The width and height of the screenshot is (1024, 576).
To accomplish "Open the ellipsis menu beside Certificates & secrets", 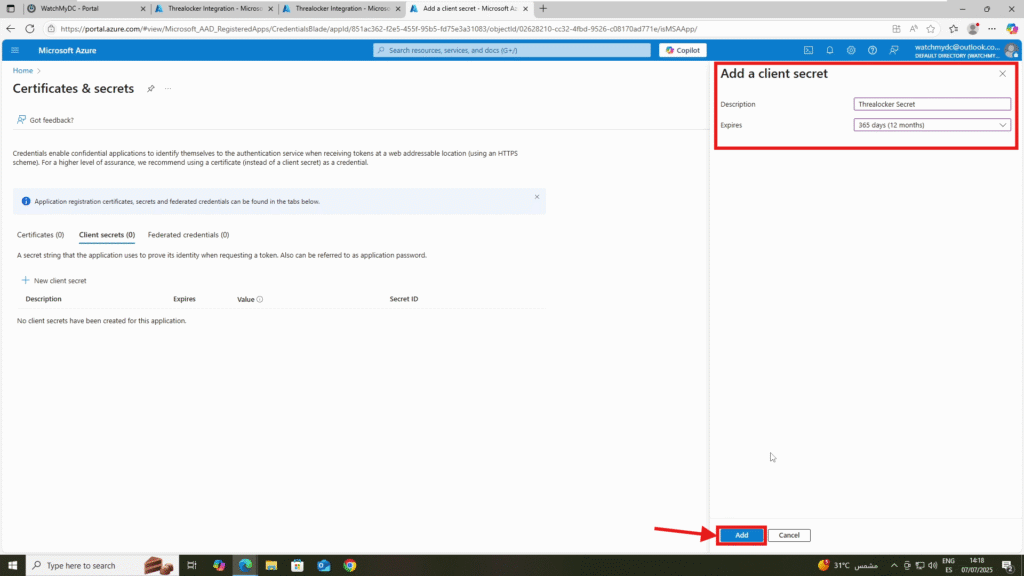I will point(168,89).
